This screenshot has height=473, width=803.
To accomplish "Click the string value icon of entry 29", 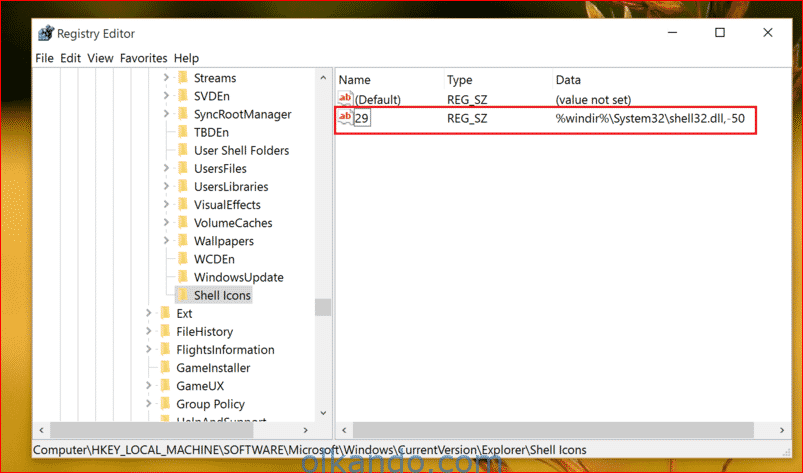I will coord(345,117).
